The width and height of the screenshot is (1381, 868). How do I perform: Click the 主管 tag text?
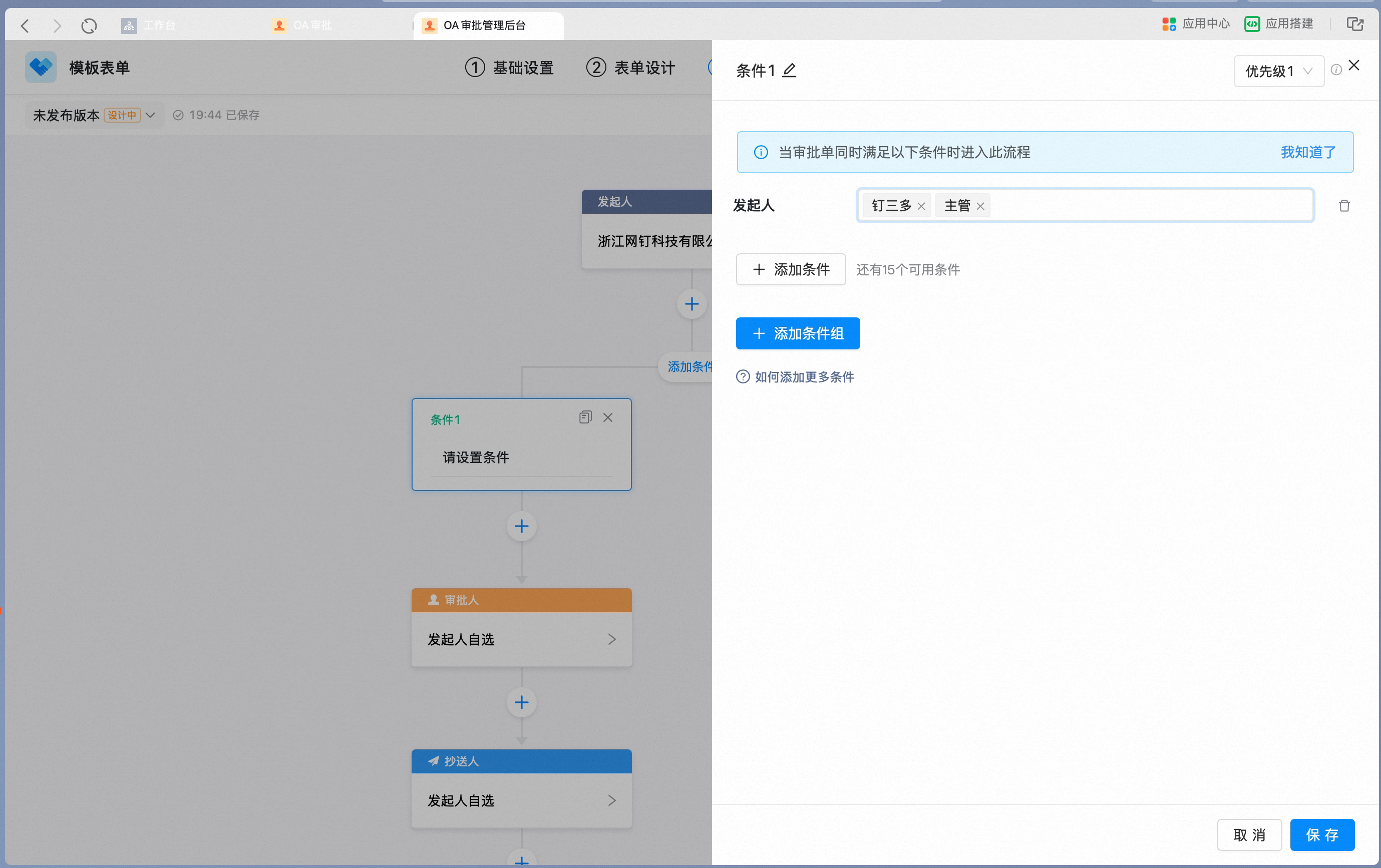[957, 205]
